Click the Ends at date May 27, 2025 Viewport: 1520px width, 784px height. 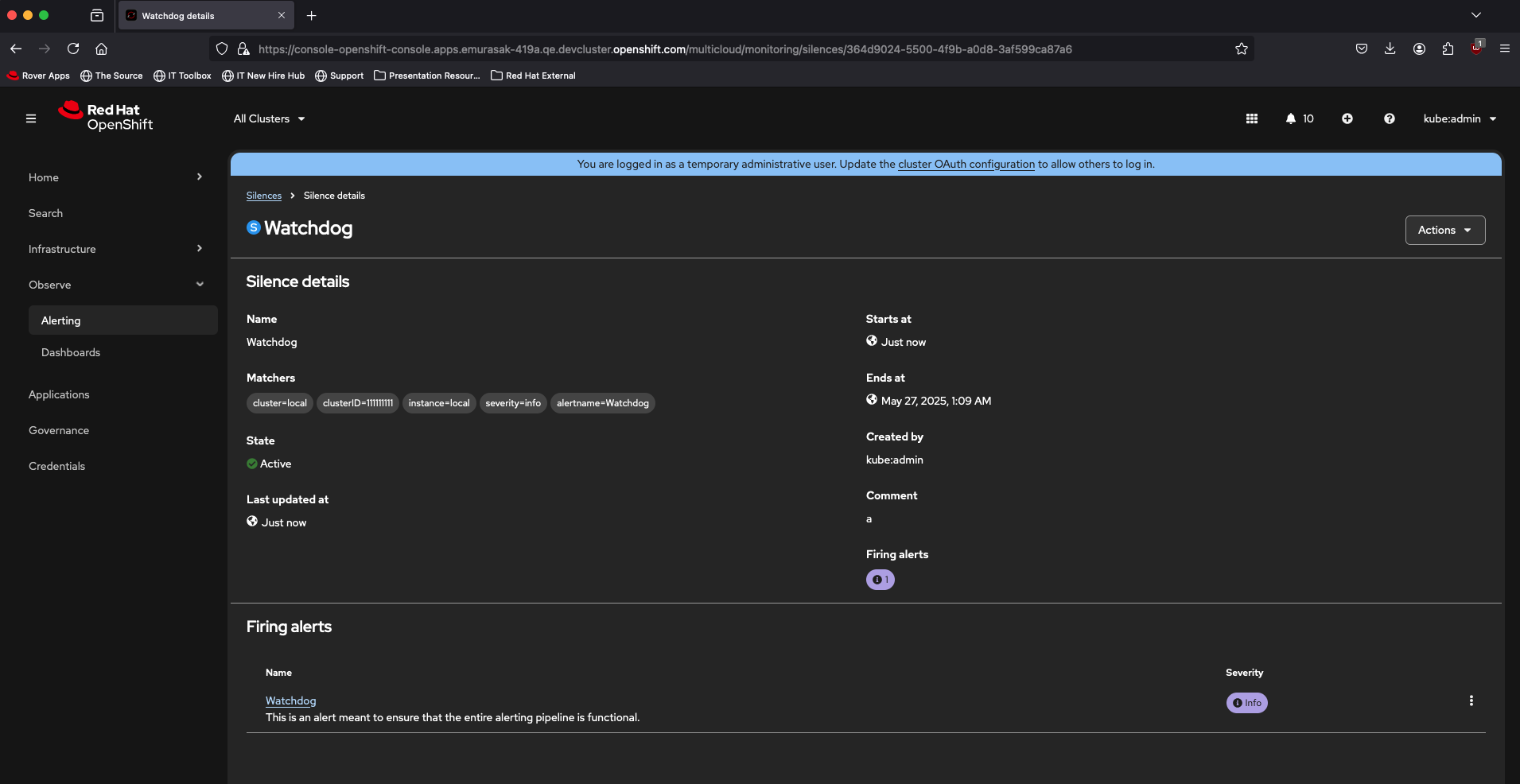(x=936, y=401)
